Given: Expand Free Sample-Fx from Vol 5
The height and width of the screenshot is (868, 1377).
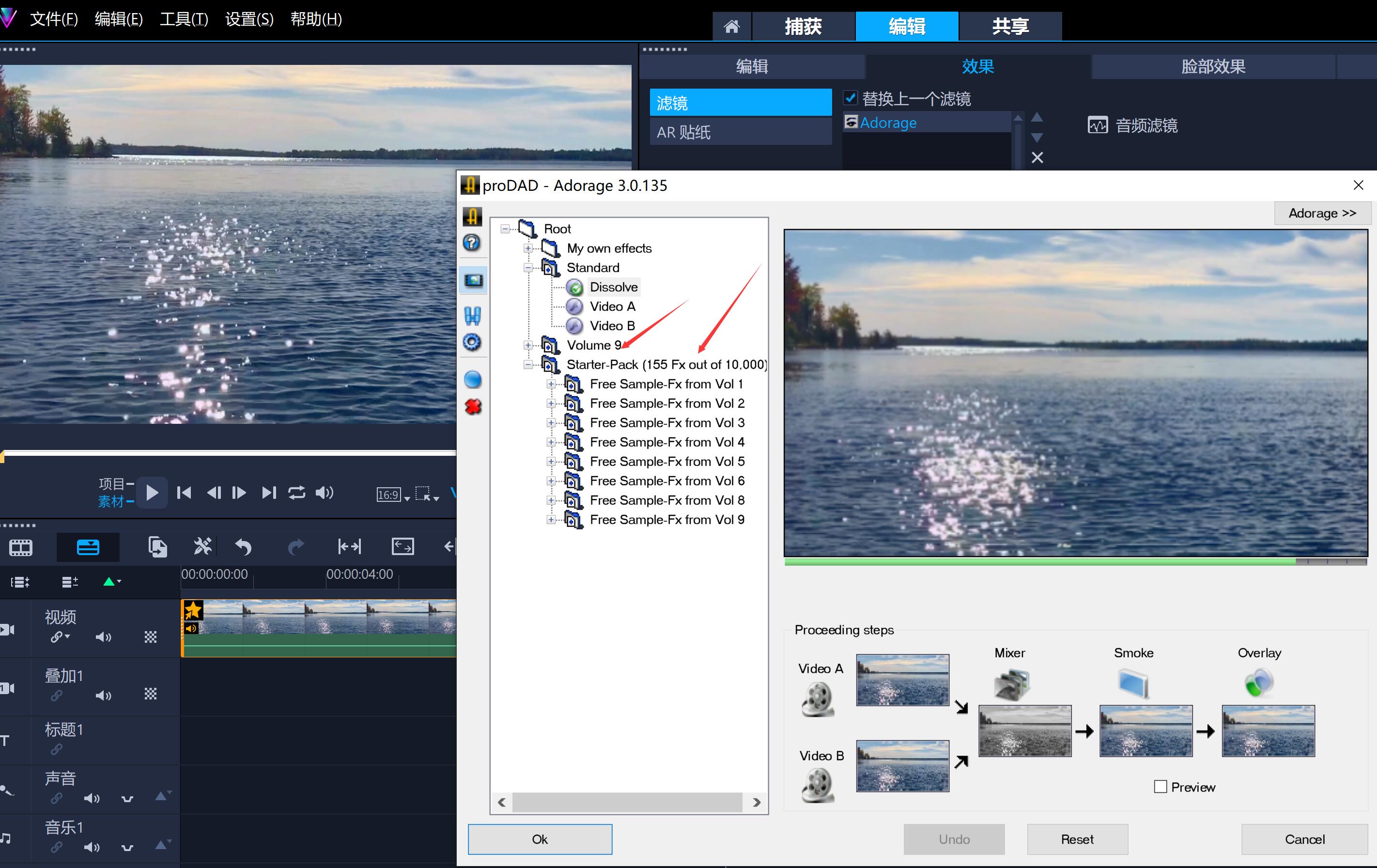Looking at the screenshot, I should point(551,462).
